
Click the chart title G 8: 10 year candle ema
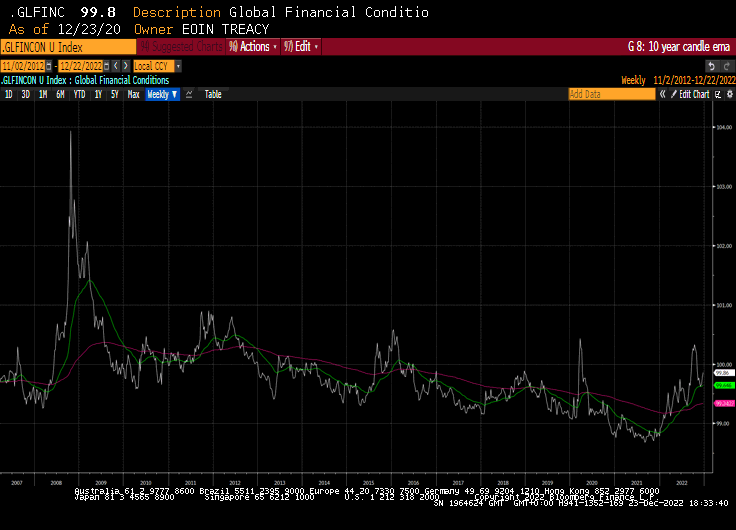[x=679, y=46]
